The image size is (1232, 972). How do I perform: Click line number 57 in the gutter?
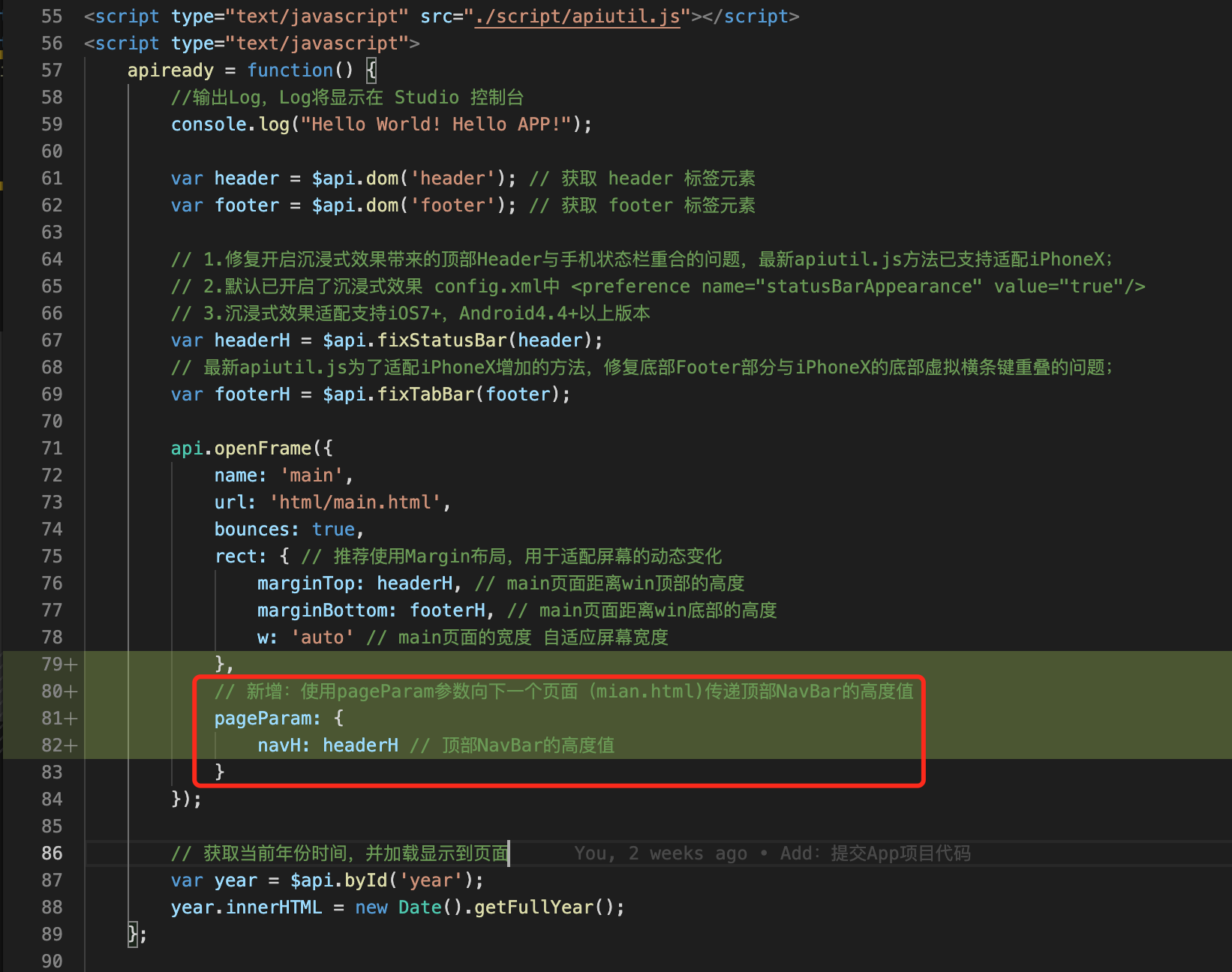pyautogui.click(x=52, y=70)
